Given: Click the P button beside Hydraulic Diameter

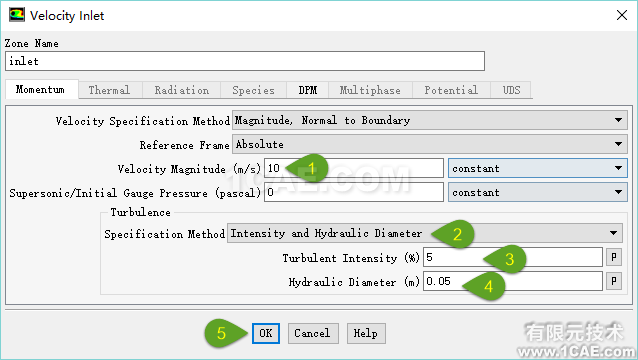Looking at the screenshot, I should pos(614,281).
